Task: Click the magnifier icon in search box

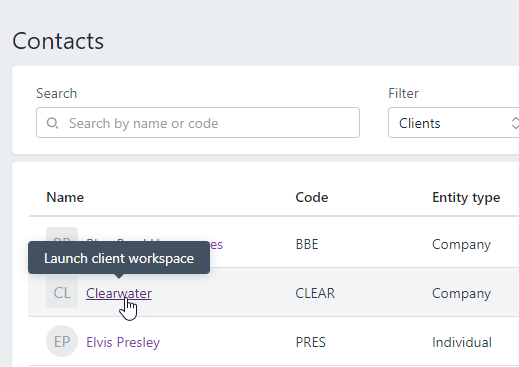Action: 52,123
